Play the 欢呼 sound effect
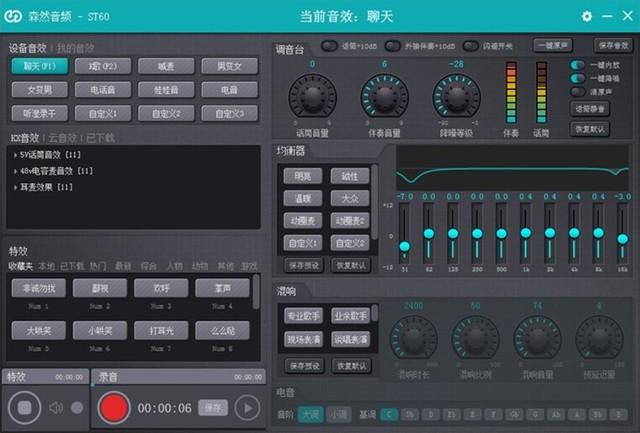Viewport: 640px width, 433px height. point(161,289)
